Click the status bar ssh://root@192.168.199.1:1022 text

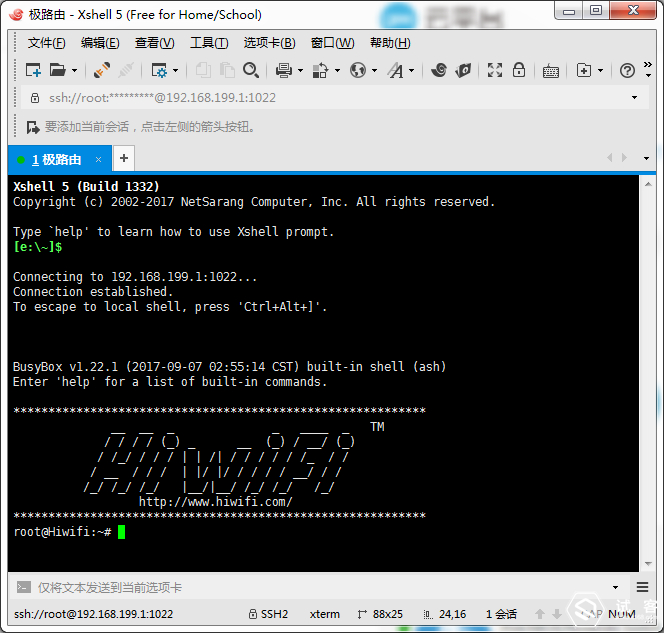click(x=94, y=614)
